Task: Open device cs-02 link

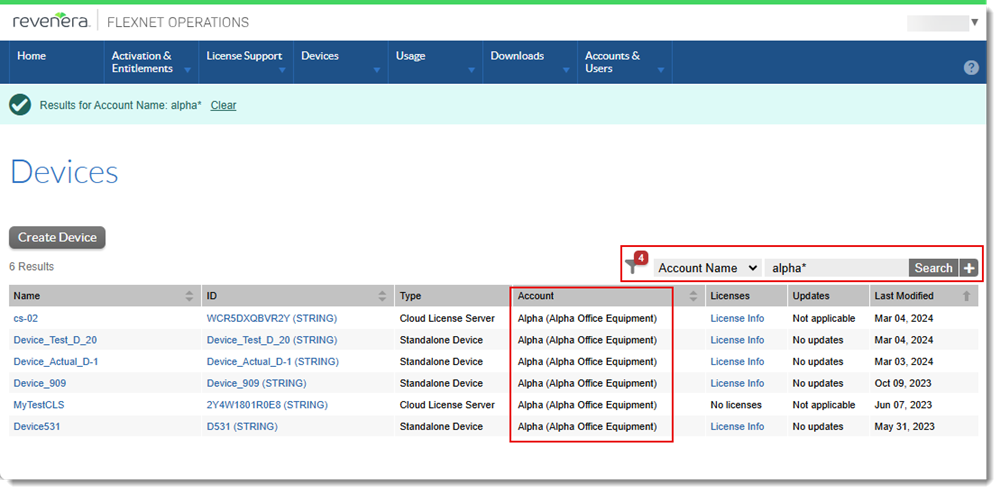Action: [x=25, y=318]
